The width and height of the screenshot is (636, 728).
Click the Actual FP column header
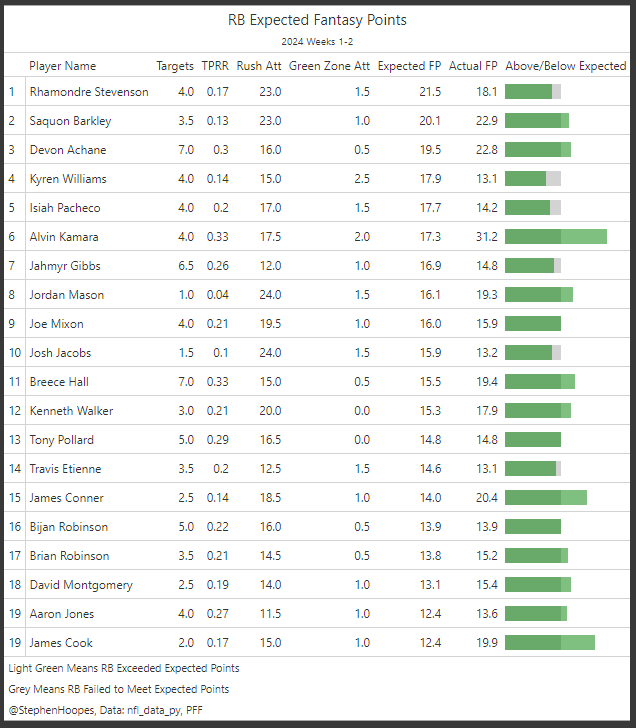point(473,66)
